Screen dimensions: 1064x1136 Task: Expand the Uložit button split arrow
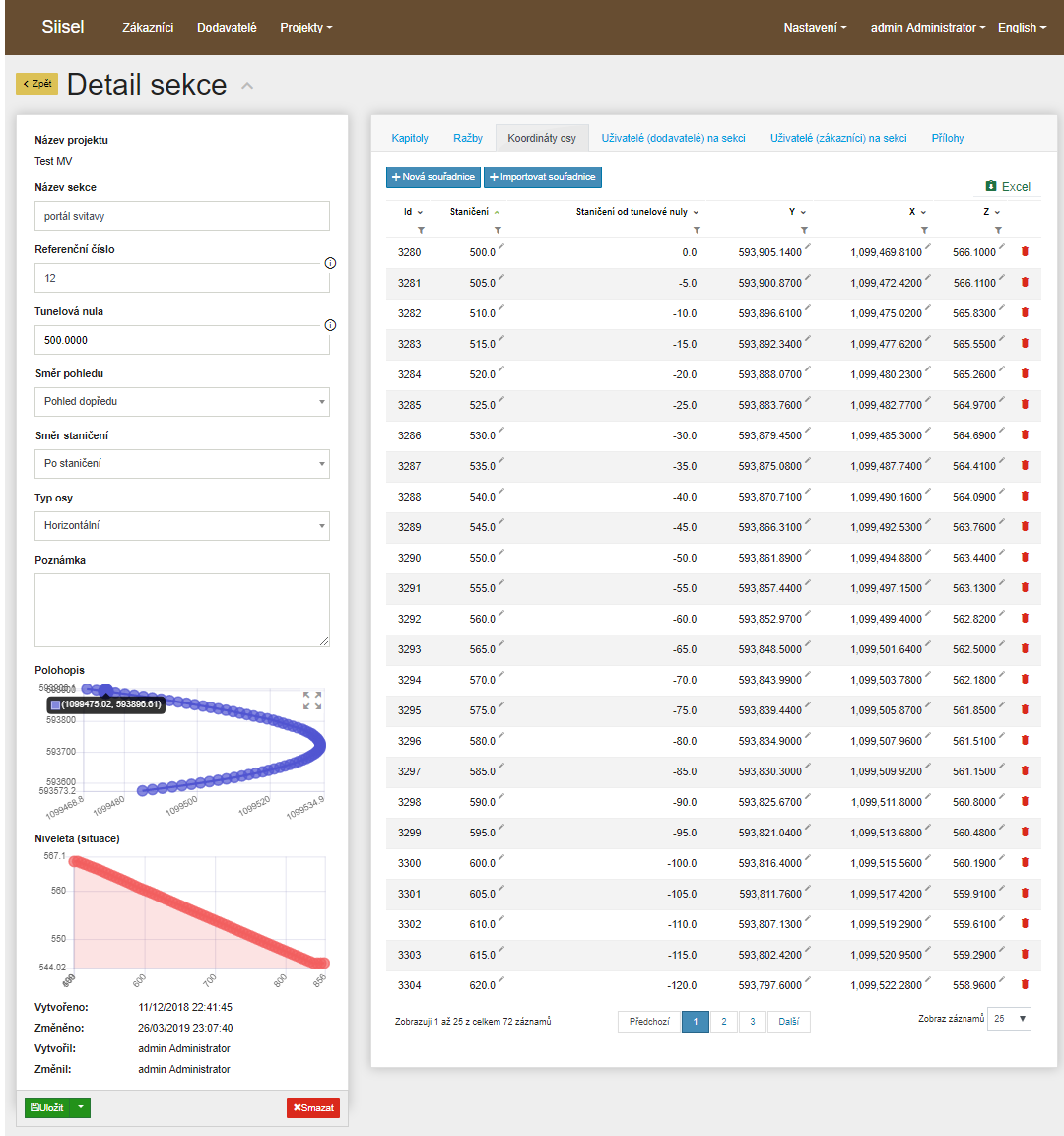[81, 1107]
